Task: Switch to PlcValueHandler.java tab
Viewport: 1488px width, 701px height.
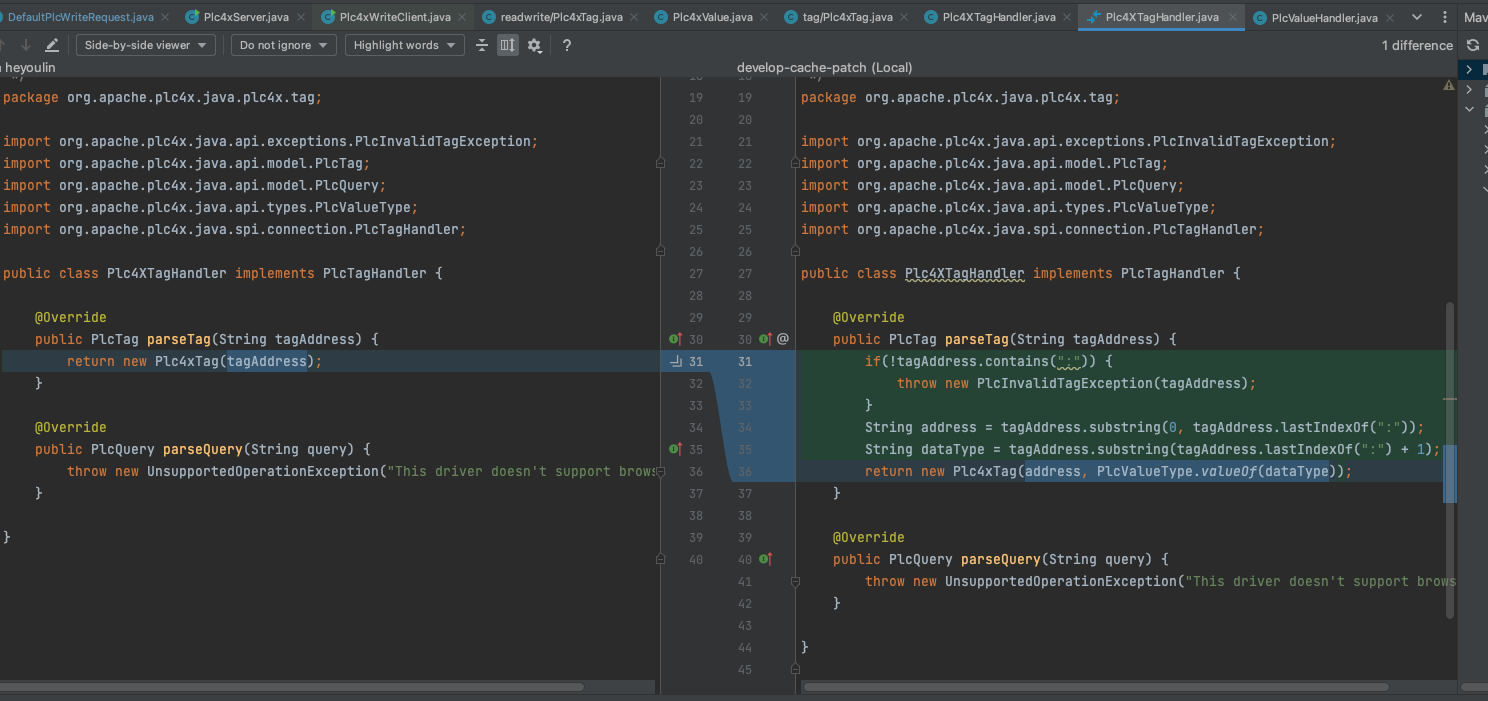Action: (x=1324, y=17)
